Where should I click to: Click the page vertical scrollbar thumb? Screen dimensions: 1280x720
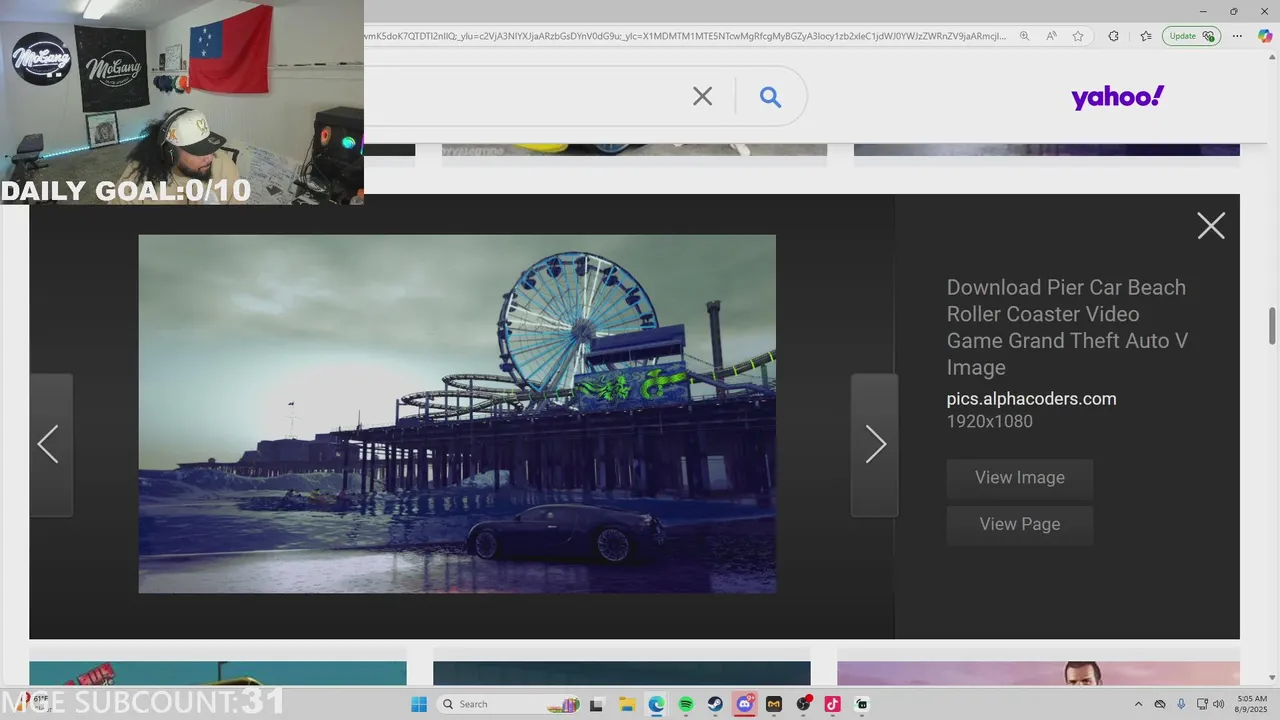(1273, 327)
